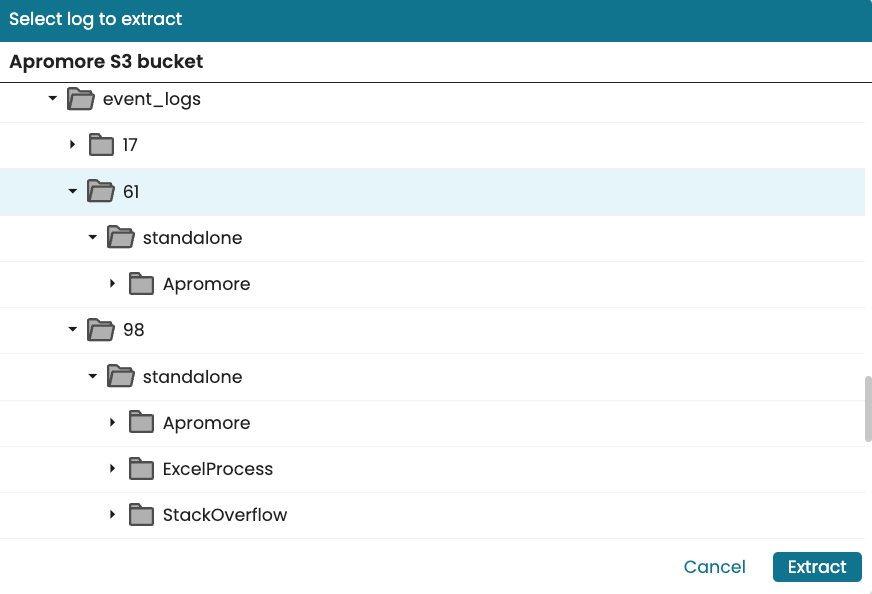
Task: Click the standalone folder icon under 98
Action: (x=120, y=377)
